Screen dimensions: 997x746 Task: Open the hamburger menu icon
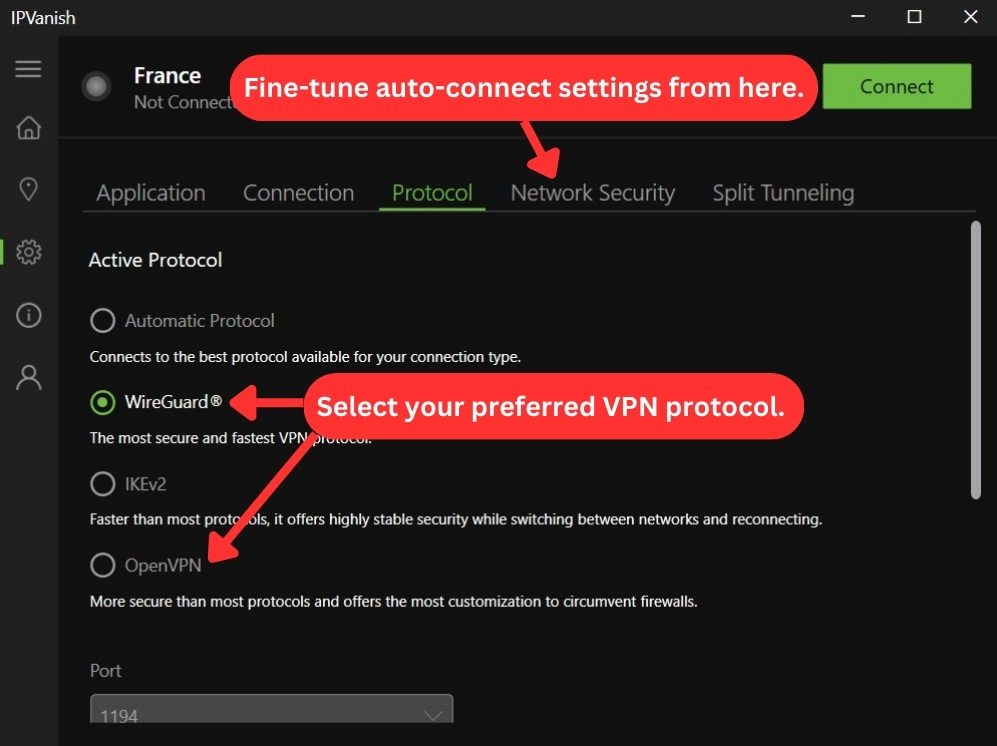tap(29, 69)
